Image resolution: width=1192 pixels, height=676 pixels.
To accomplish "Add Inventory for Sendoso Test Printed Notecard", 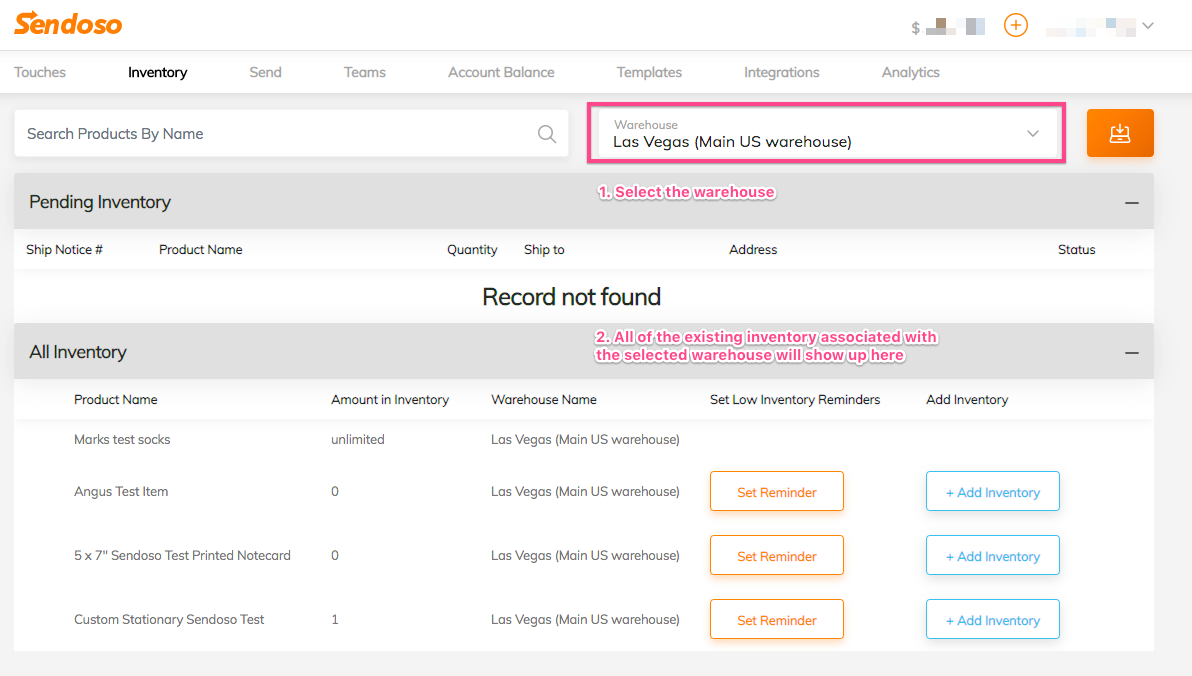I will [x=992, y=556].
